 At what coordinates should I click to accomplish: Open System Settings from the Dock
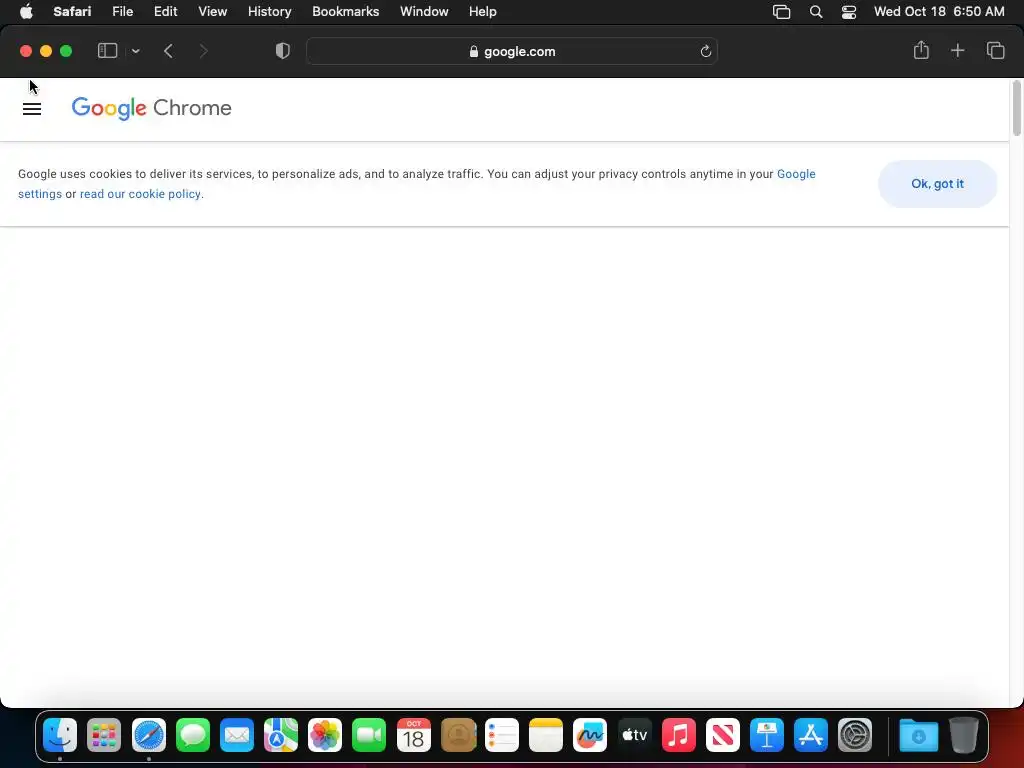(855, 735)
